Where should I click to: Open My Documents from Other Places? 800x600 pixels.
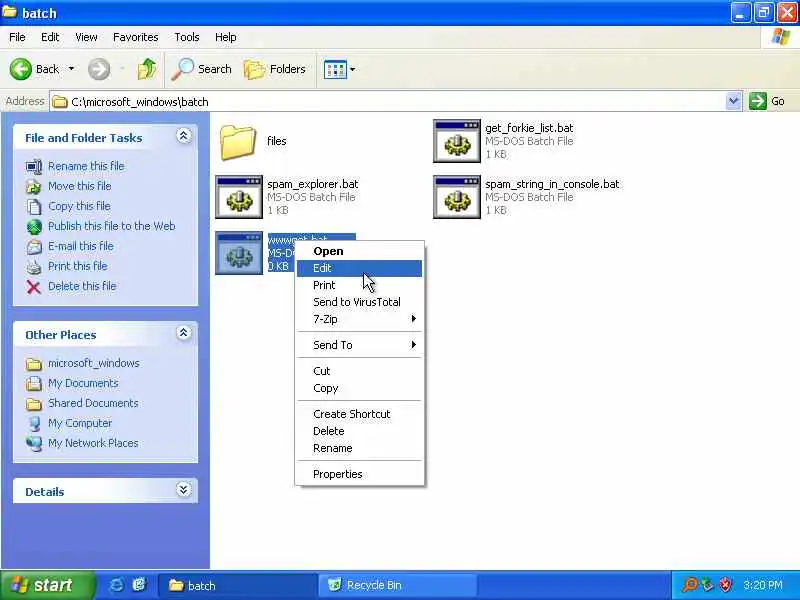[x=83, y=383]
